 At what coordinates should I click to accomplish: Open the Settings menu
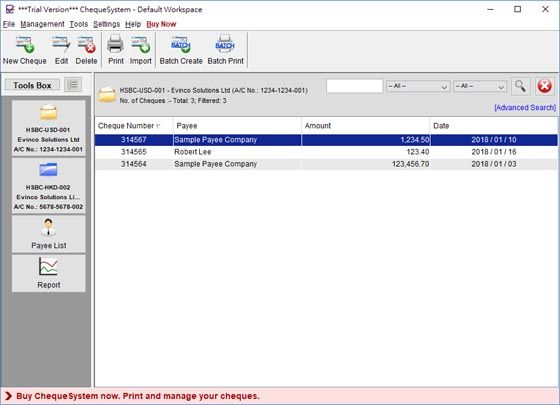click(x=106, y=24)
